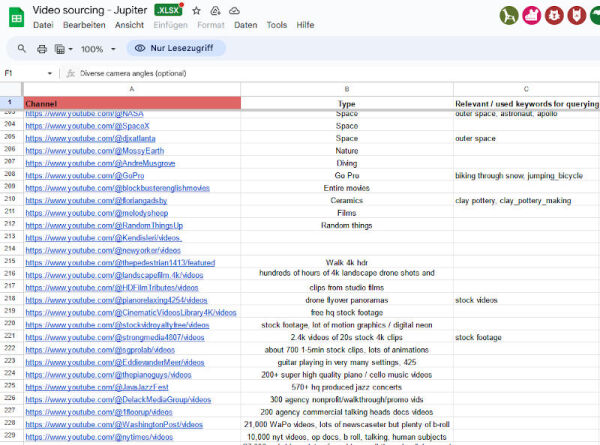
Task: Select the cell reading Ceramics
Action: (347, 200)
